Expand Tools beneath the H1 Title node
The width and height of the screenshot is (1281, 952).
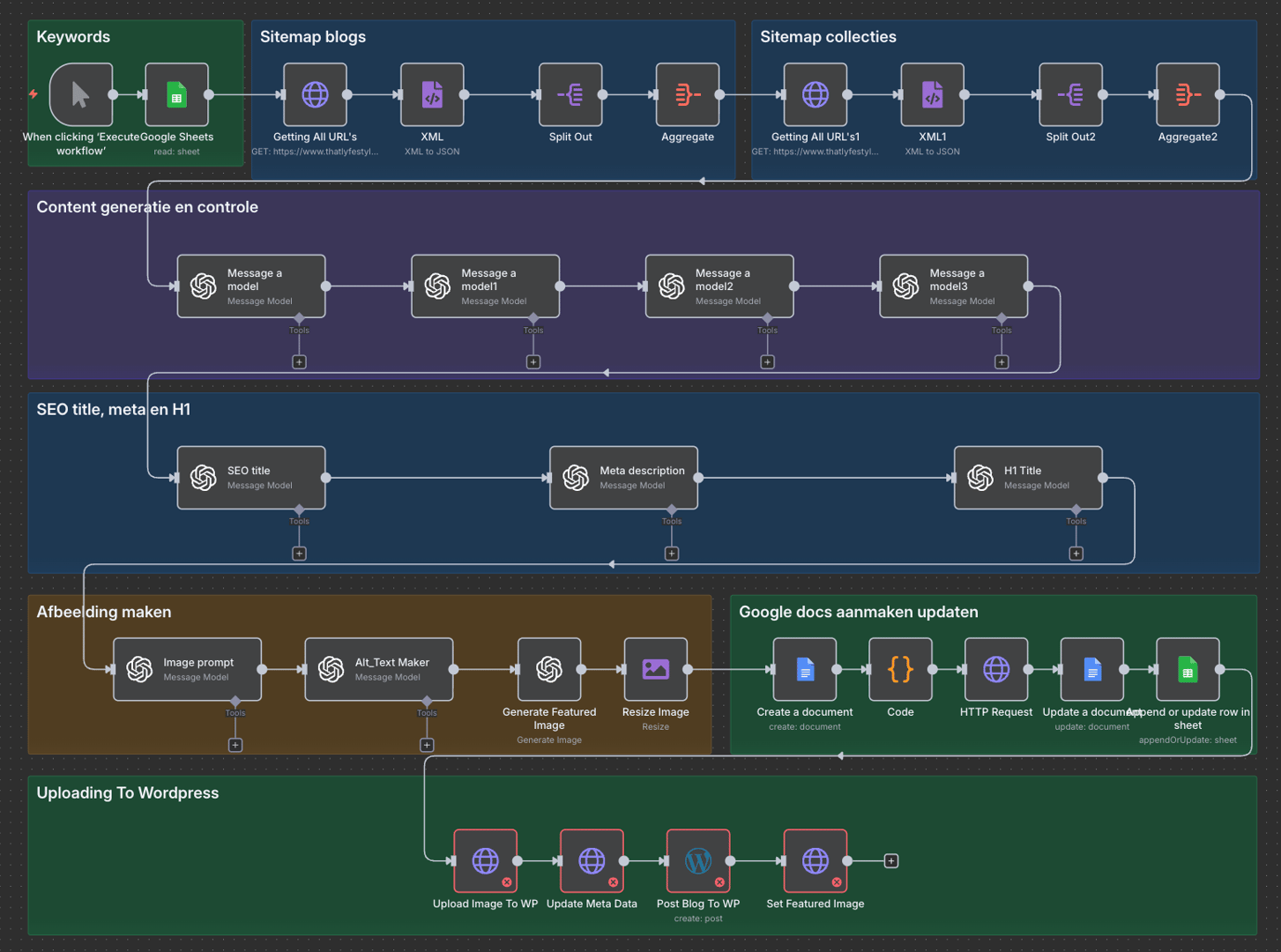point(1076,553)
